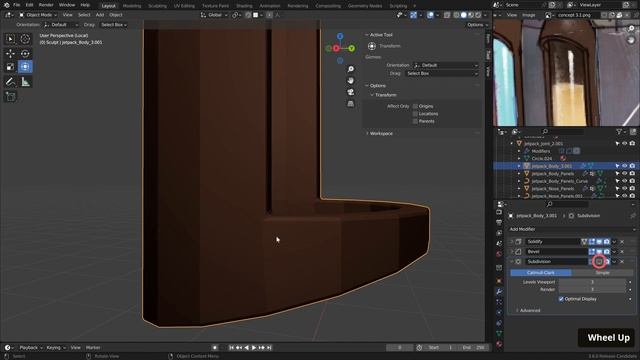Open Object Mode dropdown

(38, 15)
